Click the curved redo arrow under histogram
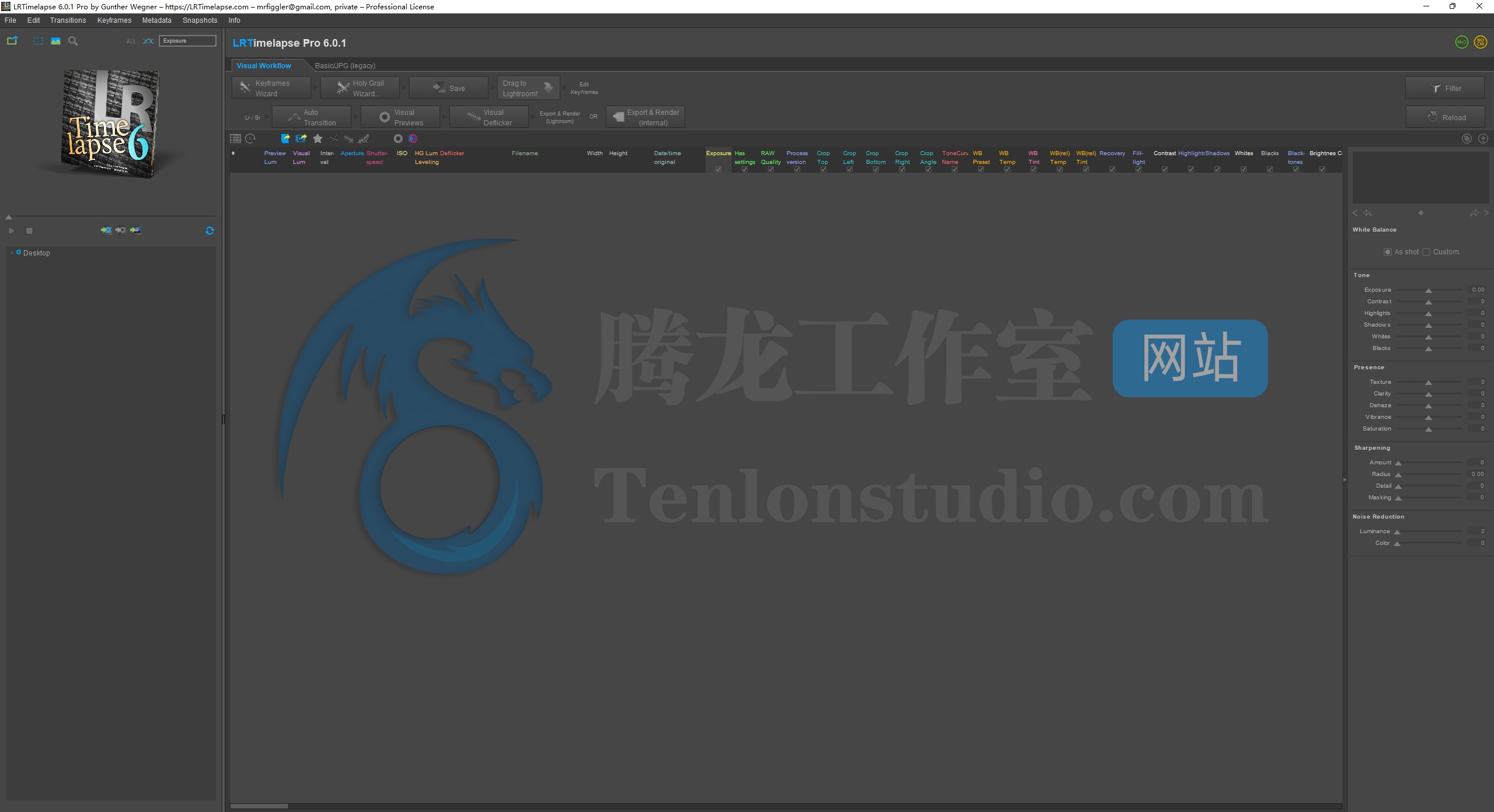This screenshot has width=1494, height=812. (x=1474, y=213)
